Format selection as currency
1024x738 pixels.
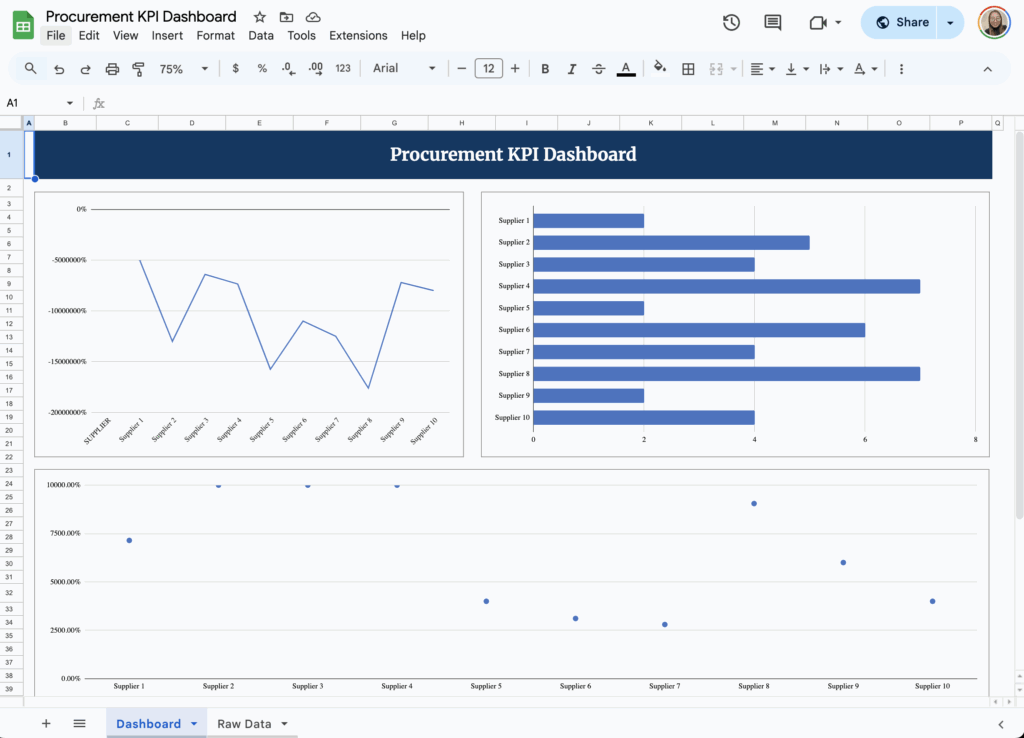pos(235,68)
